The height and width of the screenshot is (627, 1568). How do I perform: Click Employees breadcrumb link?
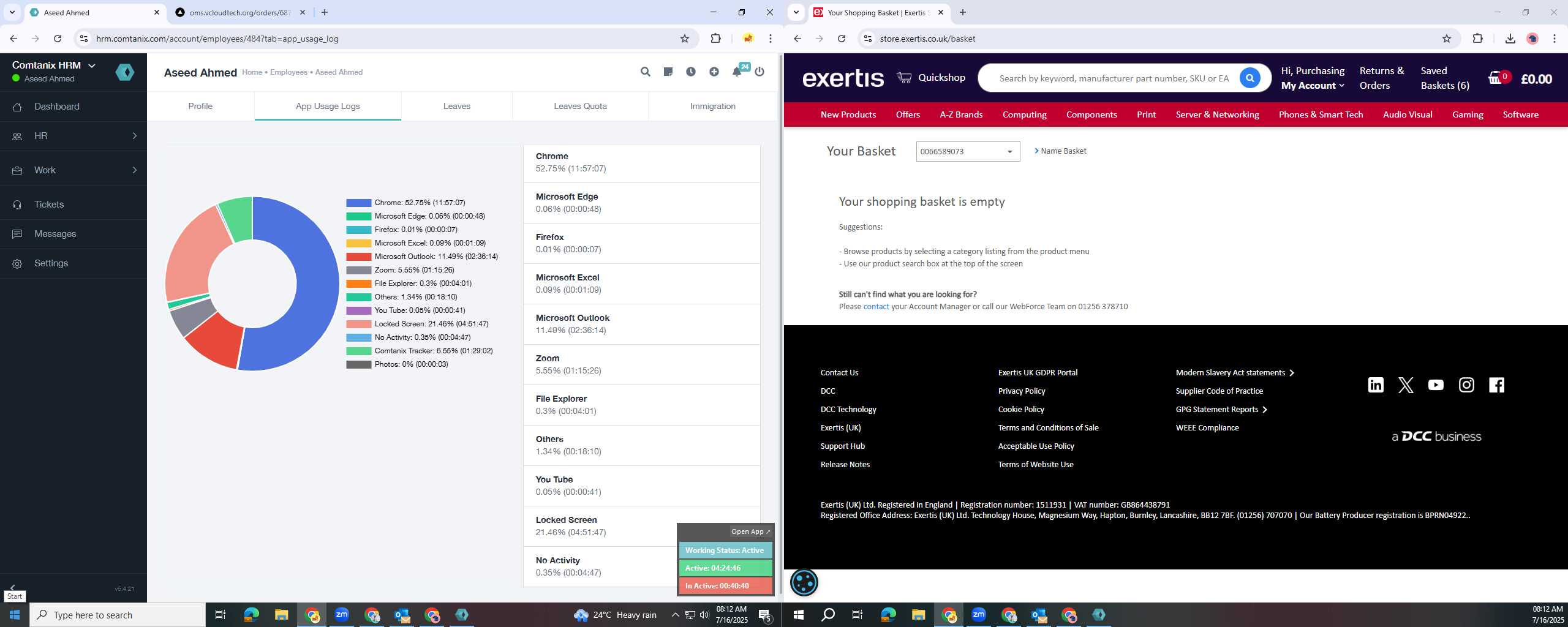point(288,72)
